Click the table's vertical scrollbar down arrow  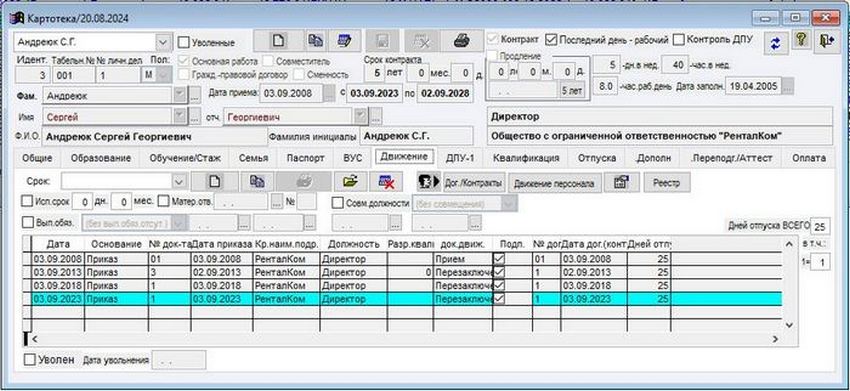[789, 324]
